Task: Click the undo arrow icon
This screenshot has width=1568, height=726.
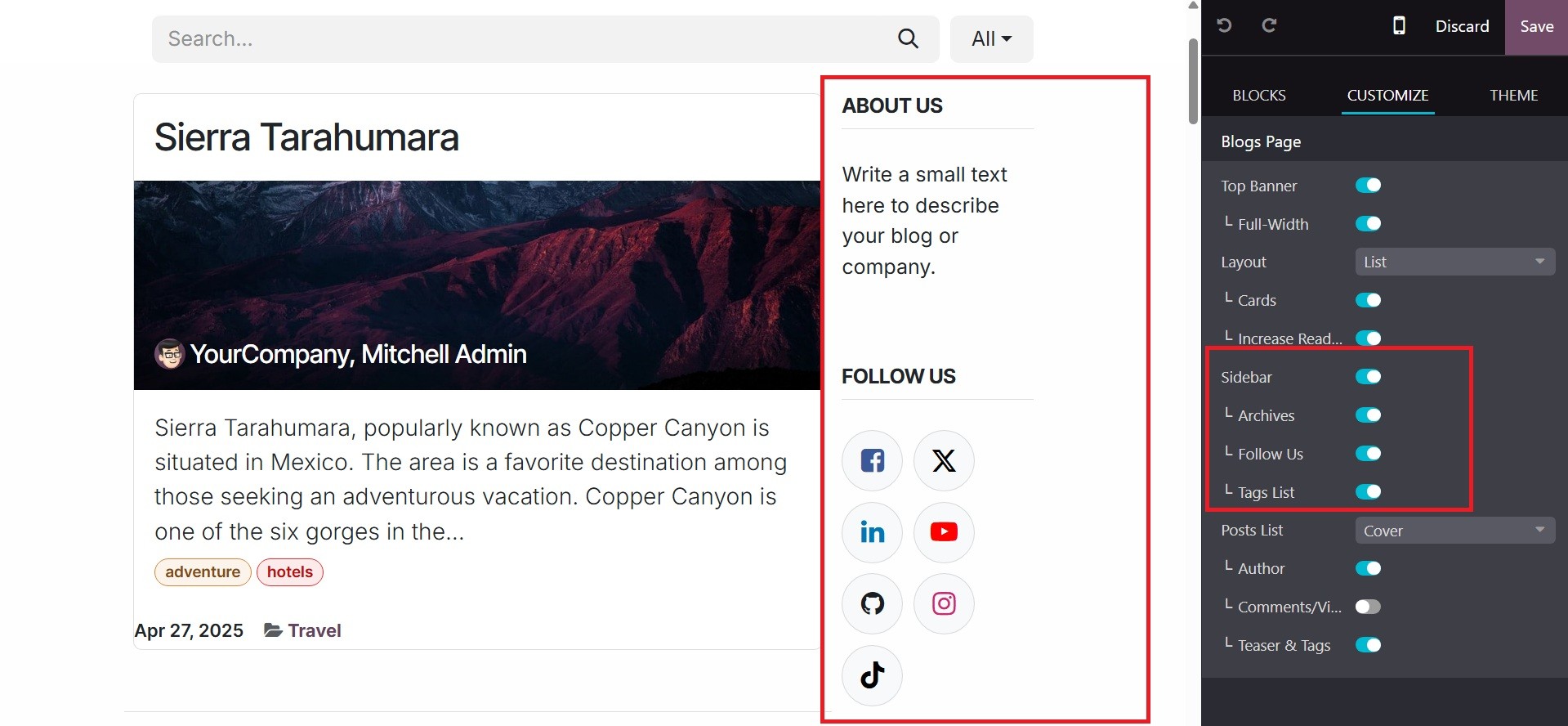Action: pos(1224,26)
